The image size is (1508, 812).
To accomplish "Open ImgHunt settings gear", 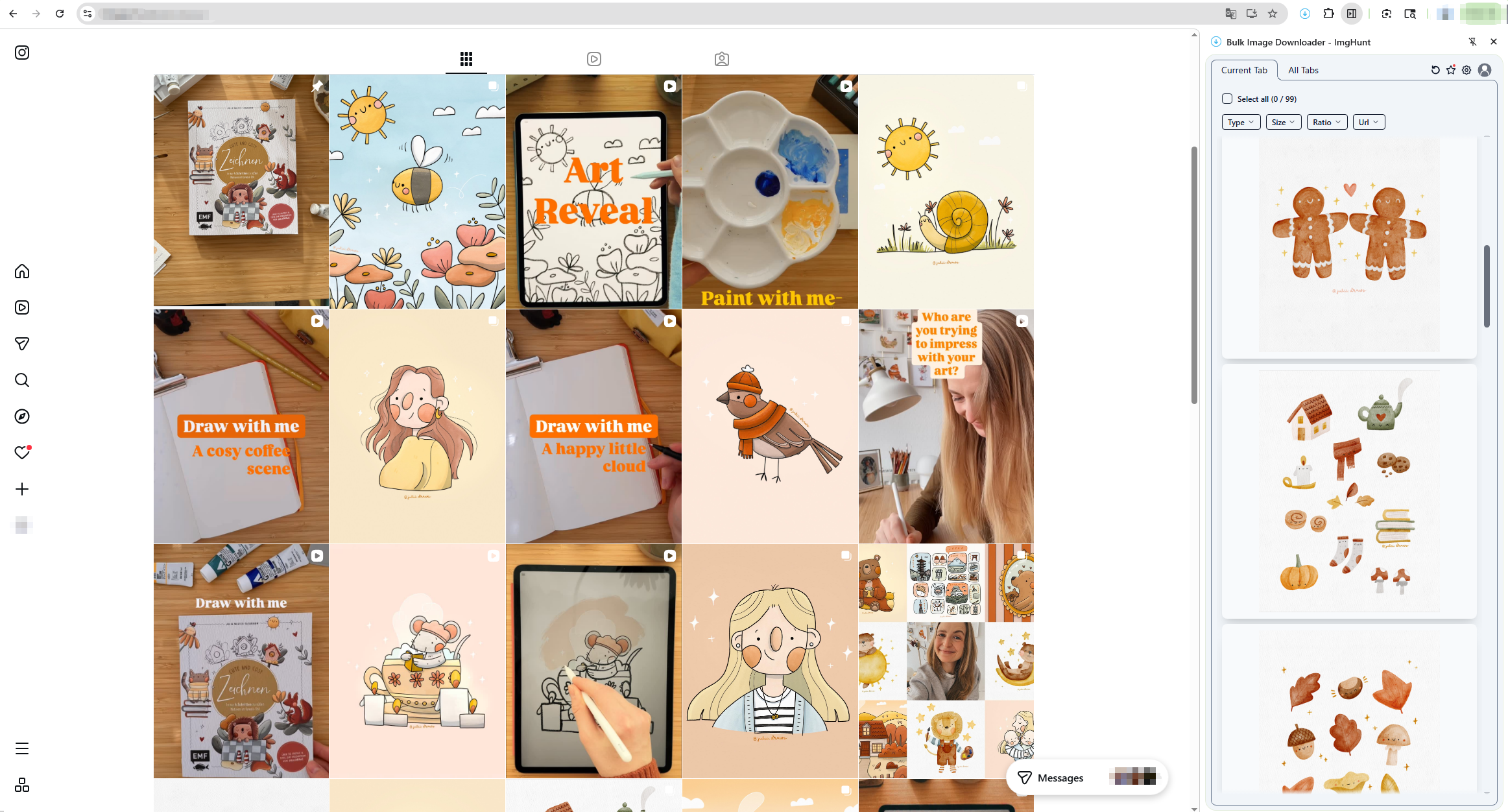I will point(1466,70).
